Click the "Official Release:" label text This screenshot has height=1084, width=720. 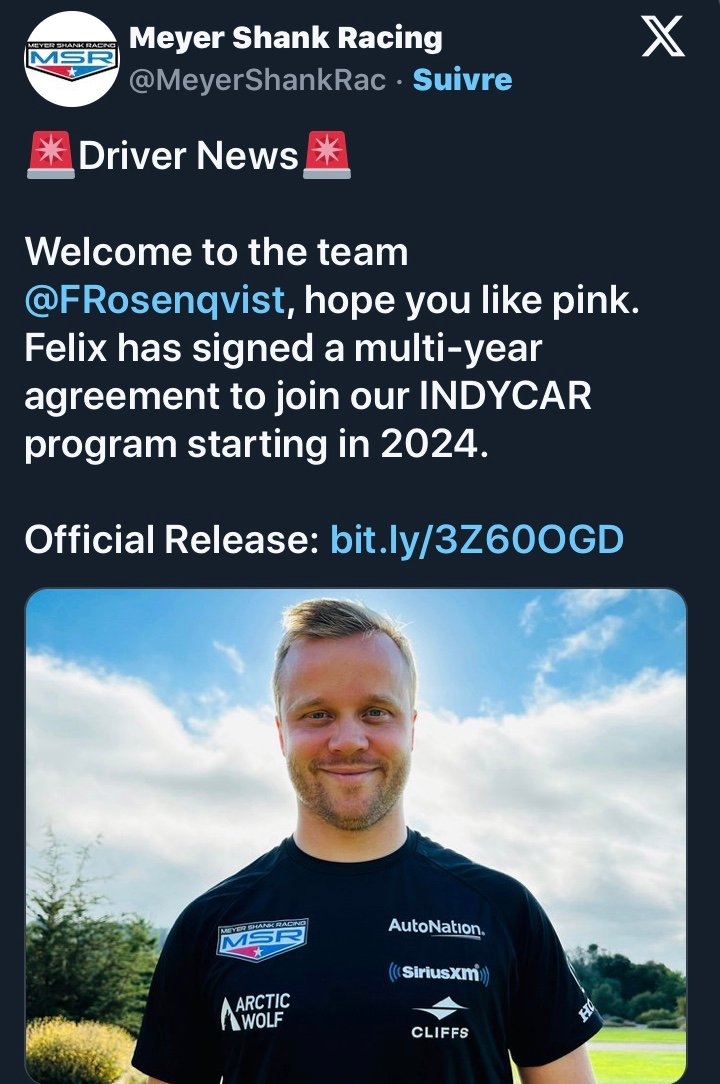point(171,540)
